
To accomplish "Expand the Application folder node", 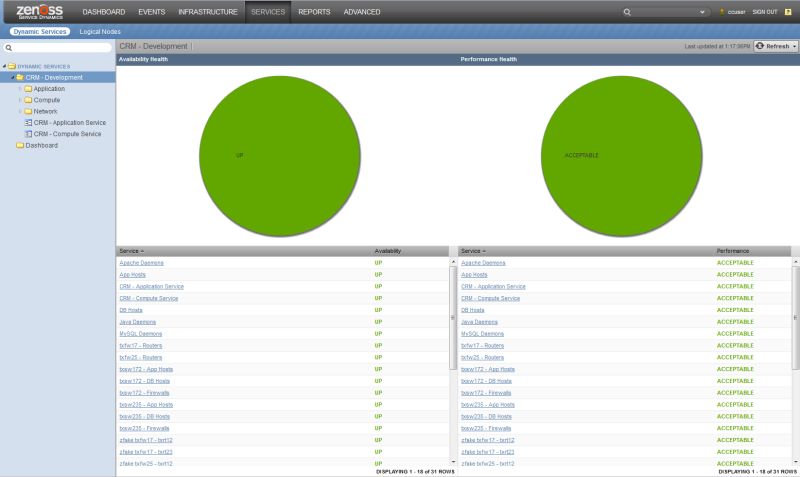I will pos(20,89).
